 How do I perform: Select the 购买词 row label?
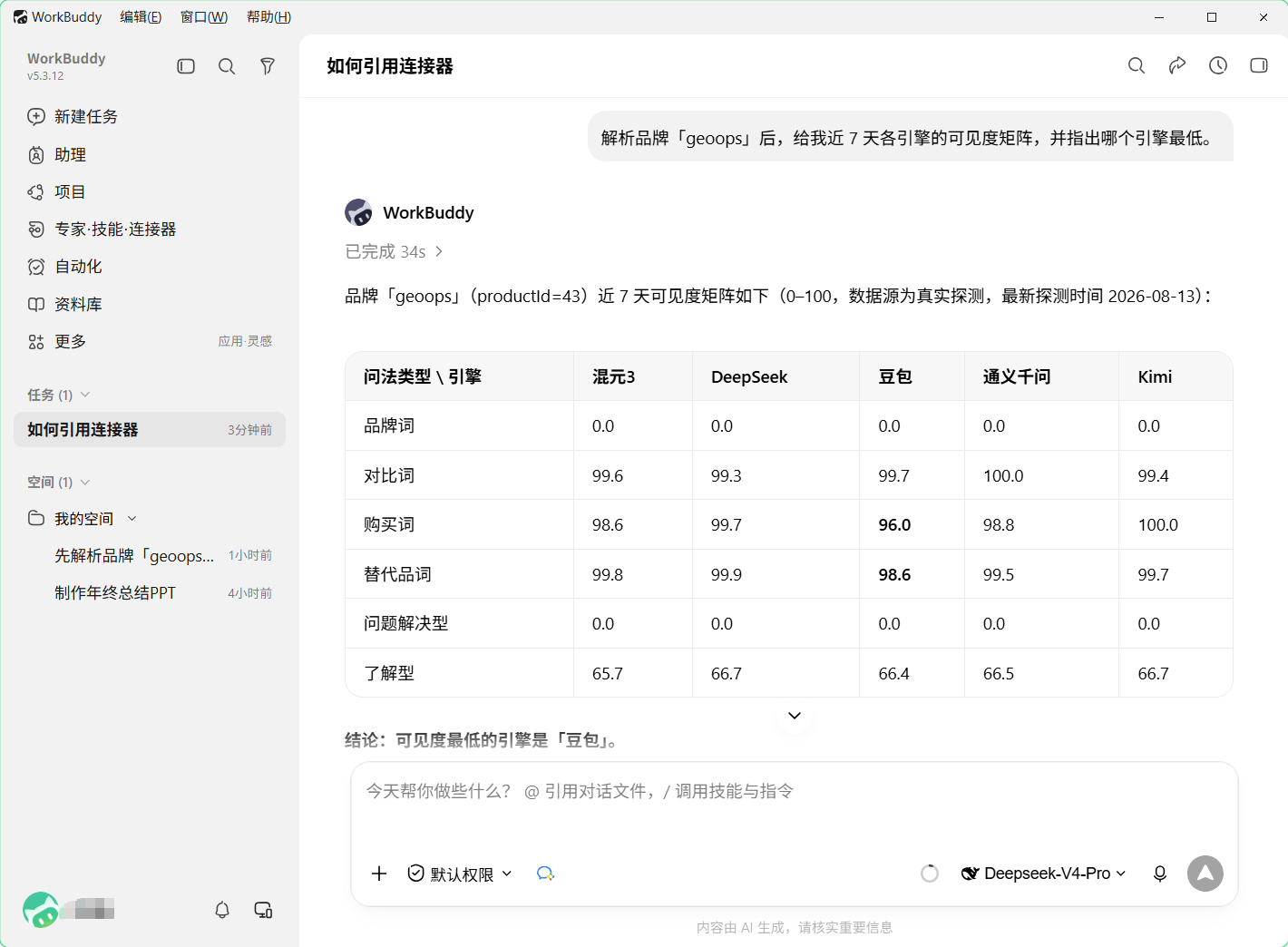click(x=389, y=524)
